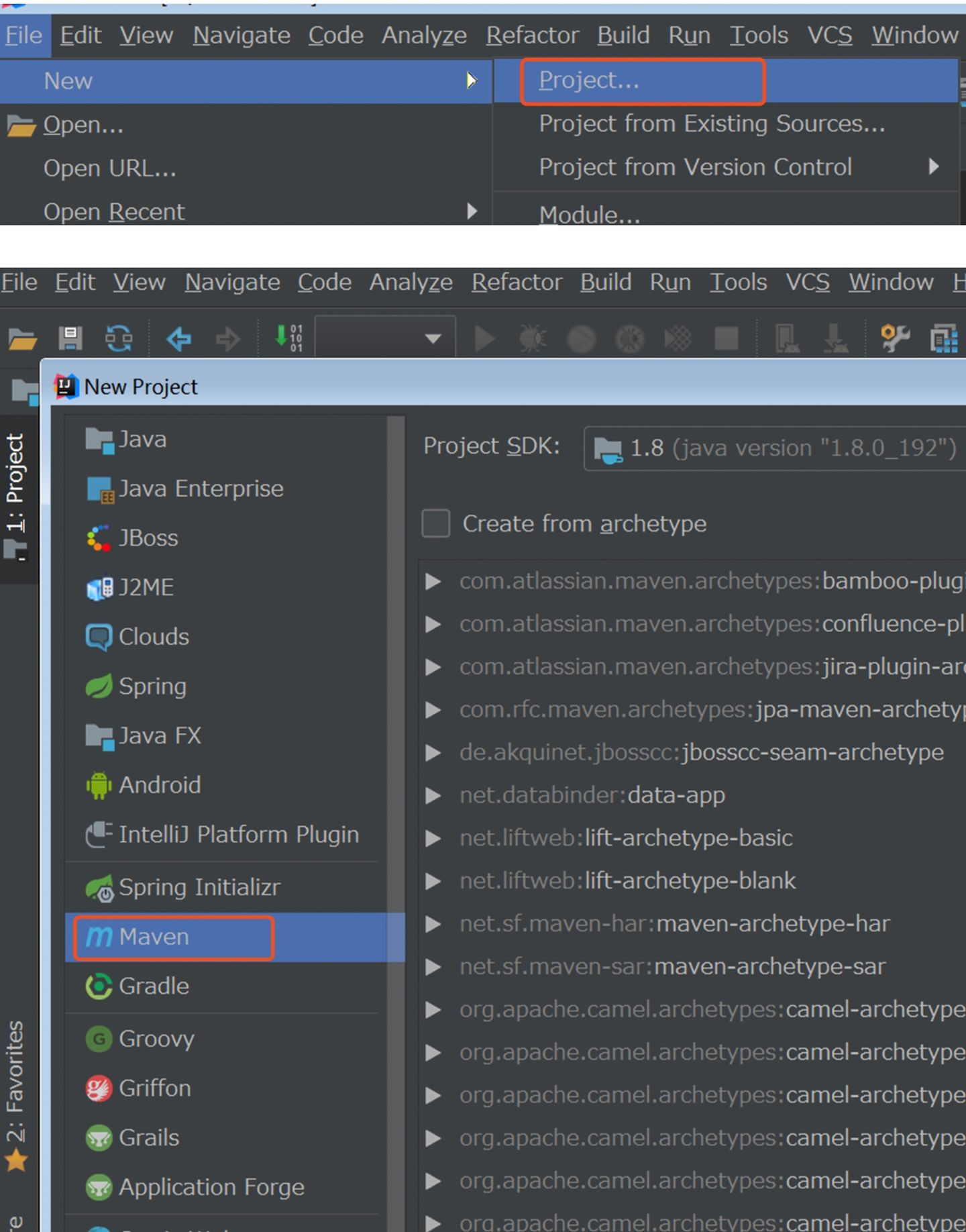Expand the bamboo-plugin archetype node

(x=433, y=581)
